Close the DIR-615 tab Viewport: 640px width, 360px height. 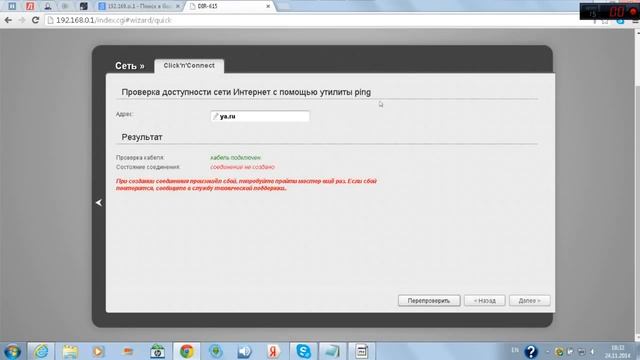coord(268,6)
